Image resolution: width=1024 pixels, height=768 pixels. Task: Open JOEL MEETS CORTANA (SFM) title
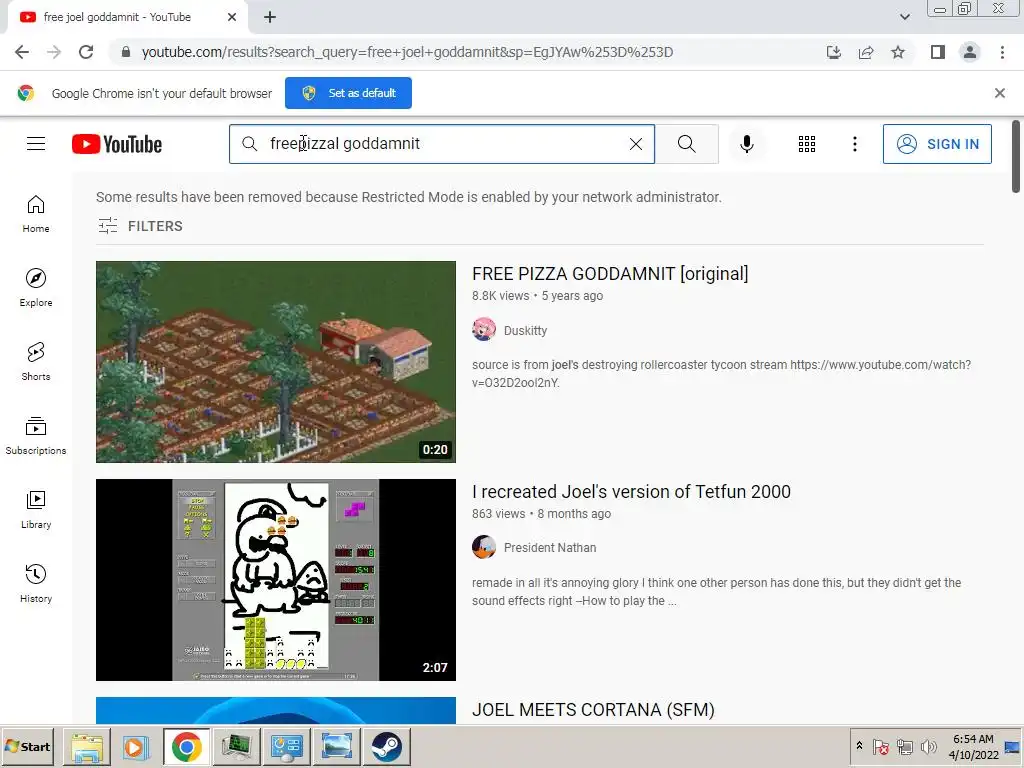tap(593, 710)
